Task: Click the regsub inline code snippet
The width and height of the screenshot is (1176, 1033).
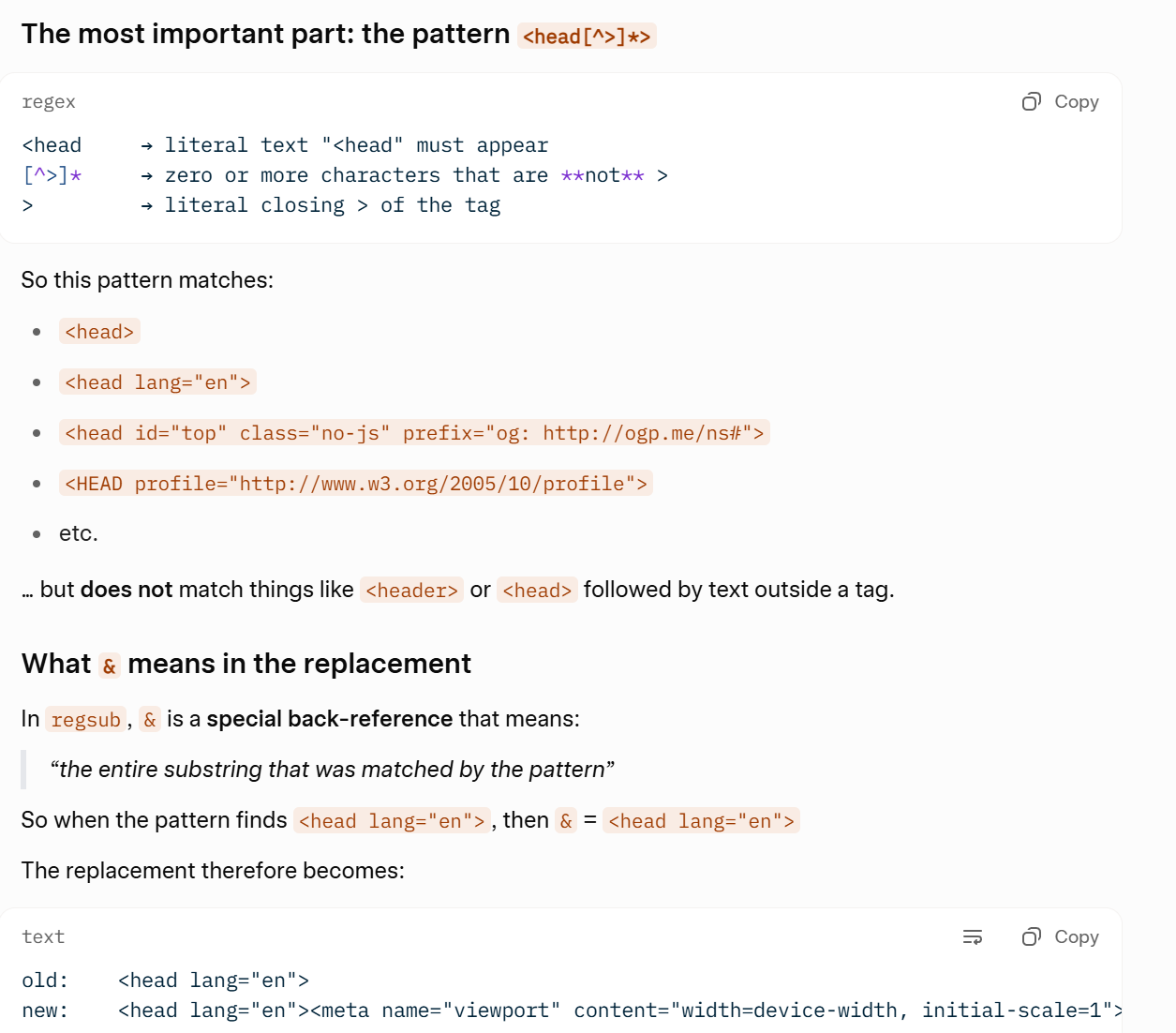Action: [85, 720]
